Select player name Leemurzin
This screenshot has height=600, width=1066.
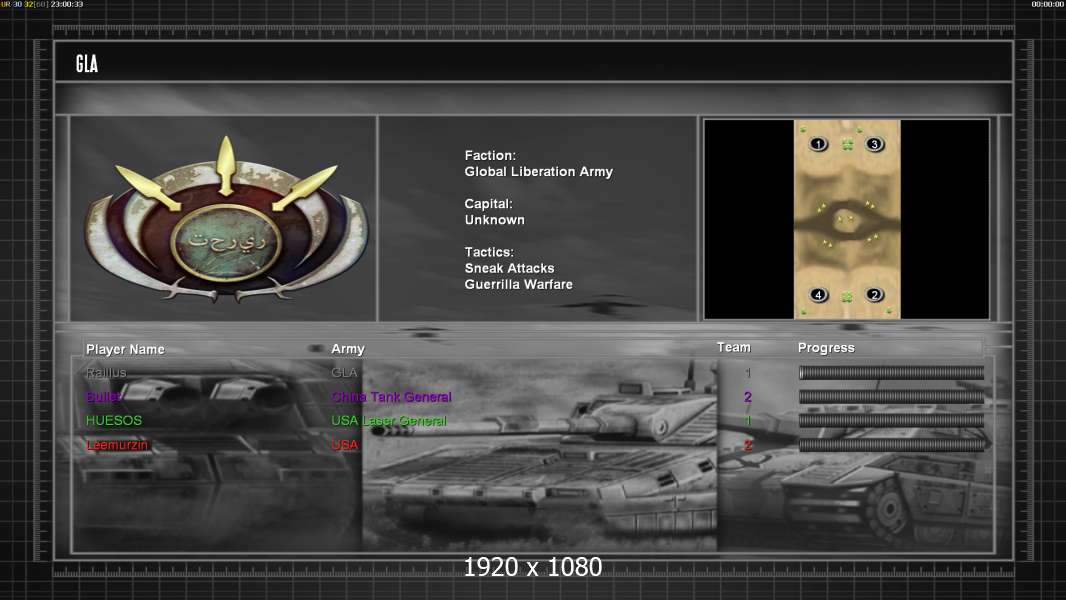pos(117,445)
